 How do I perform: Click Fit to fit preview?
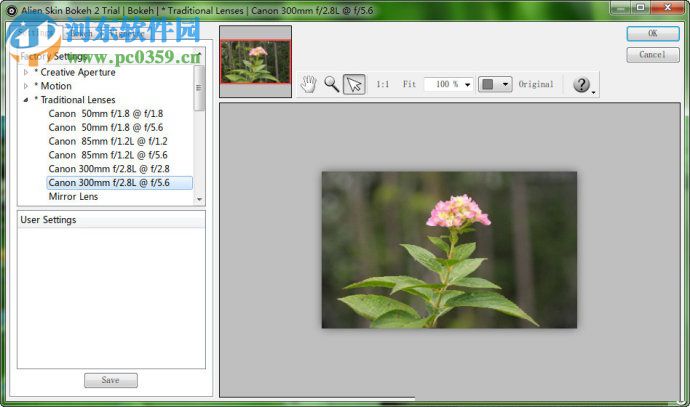[x=409, y=84]
